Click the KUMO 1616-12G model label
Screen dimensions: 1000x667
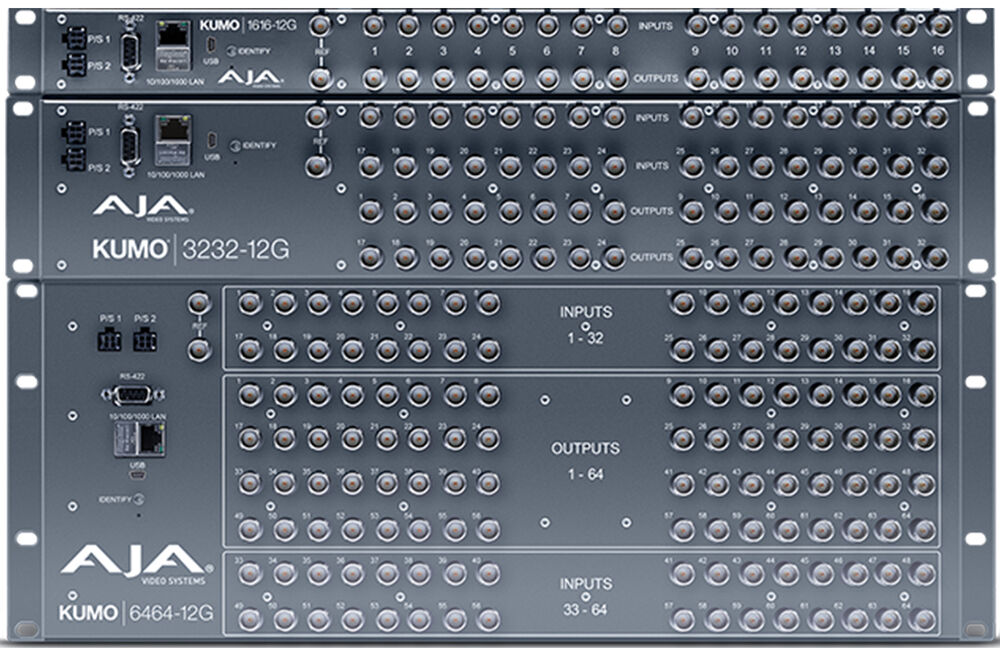click(247, 26)
